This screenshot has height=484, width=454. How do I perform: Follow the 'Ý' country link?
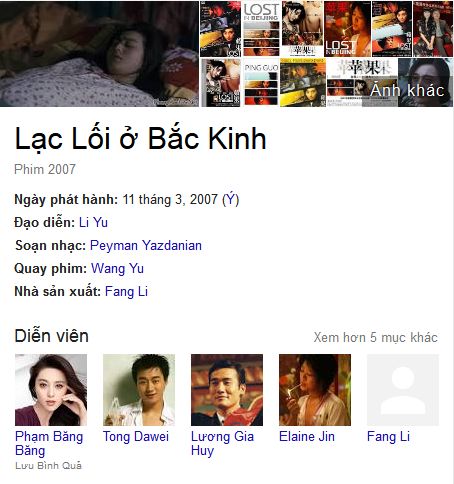231,200
